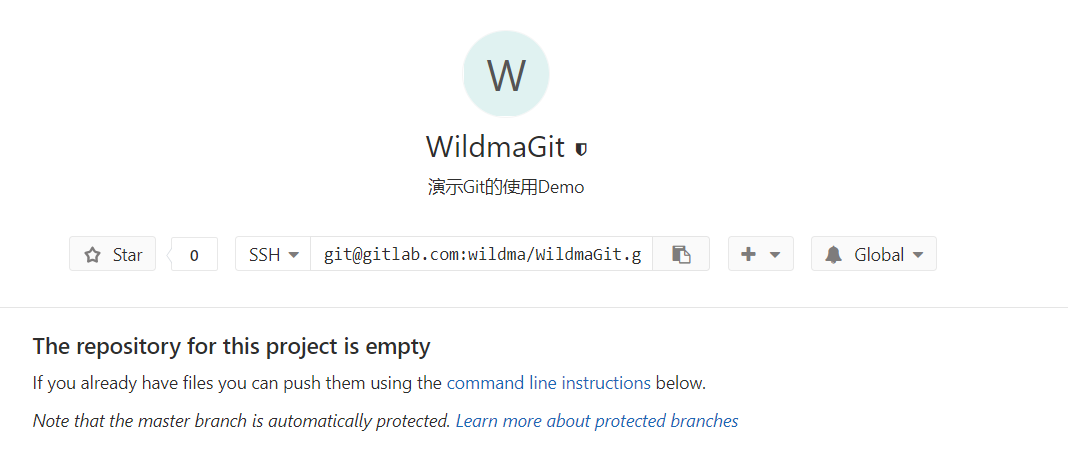Click the plus icon to create new item
The image size is (1068, 451).
[748, 254]
